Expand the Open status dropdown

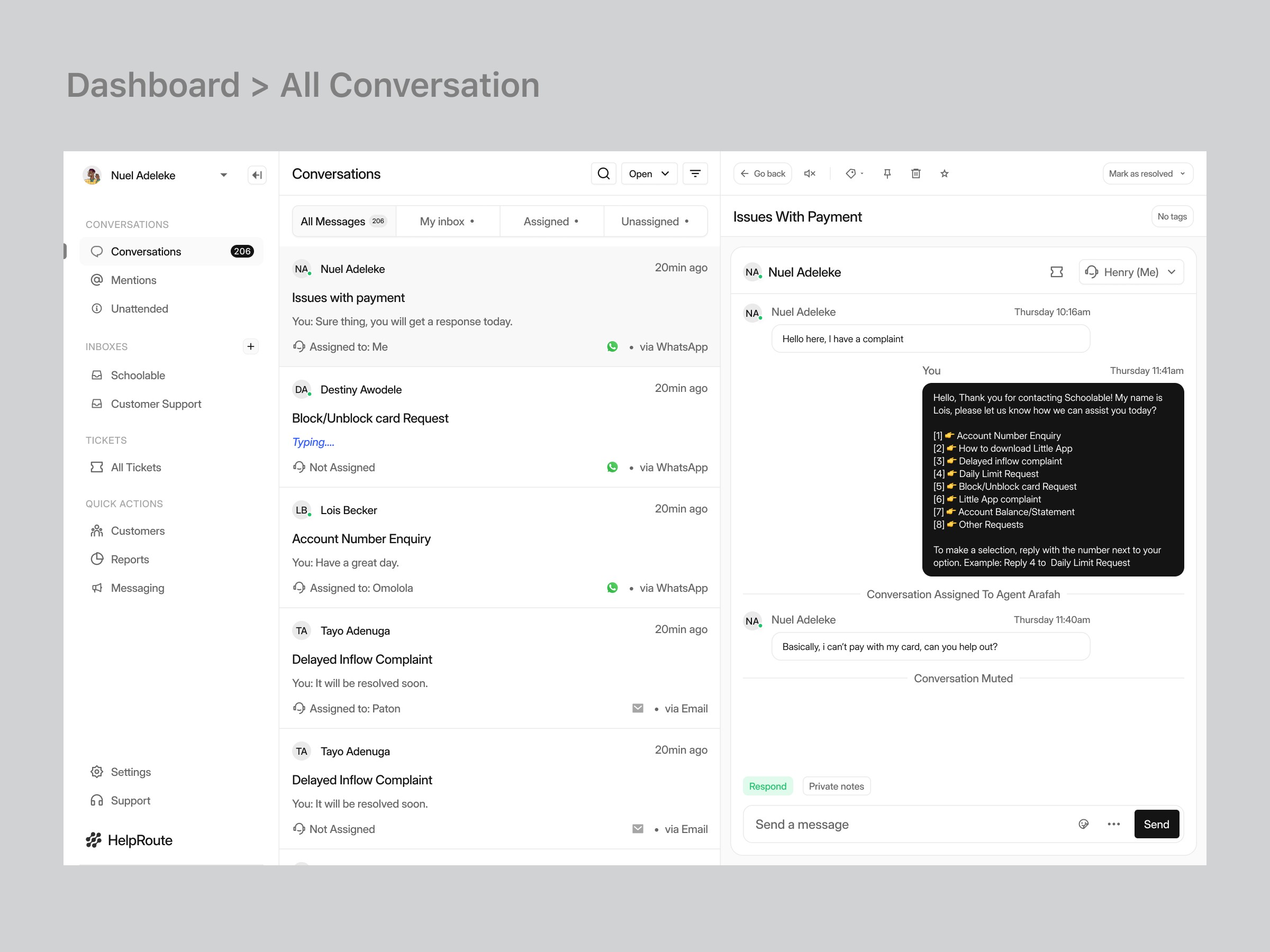(x=649, y=173)
